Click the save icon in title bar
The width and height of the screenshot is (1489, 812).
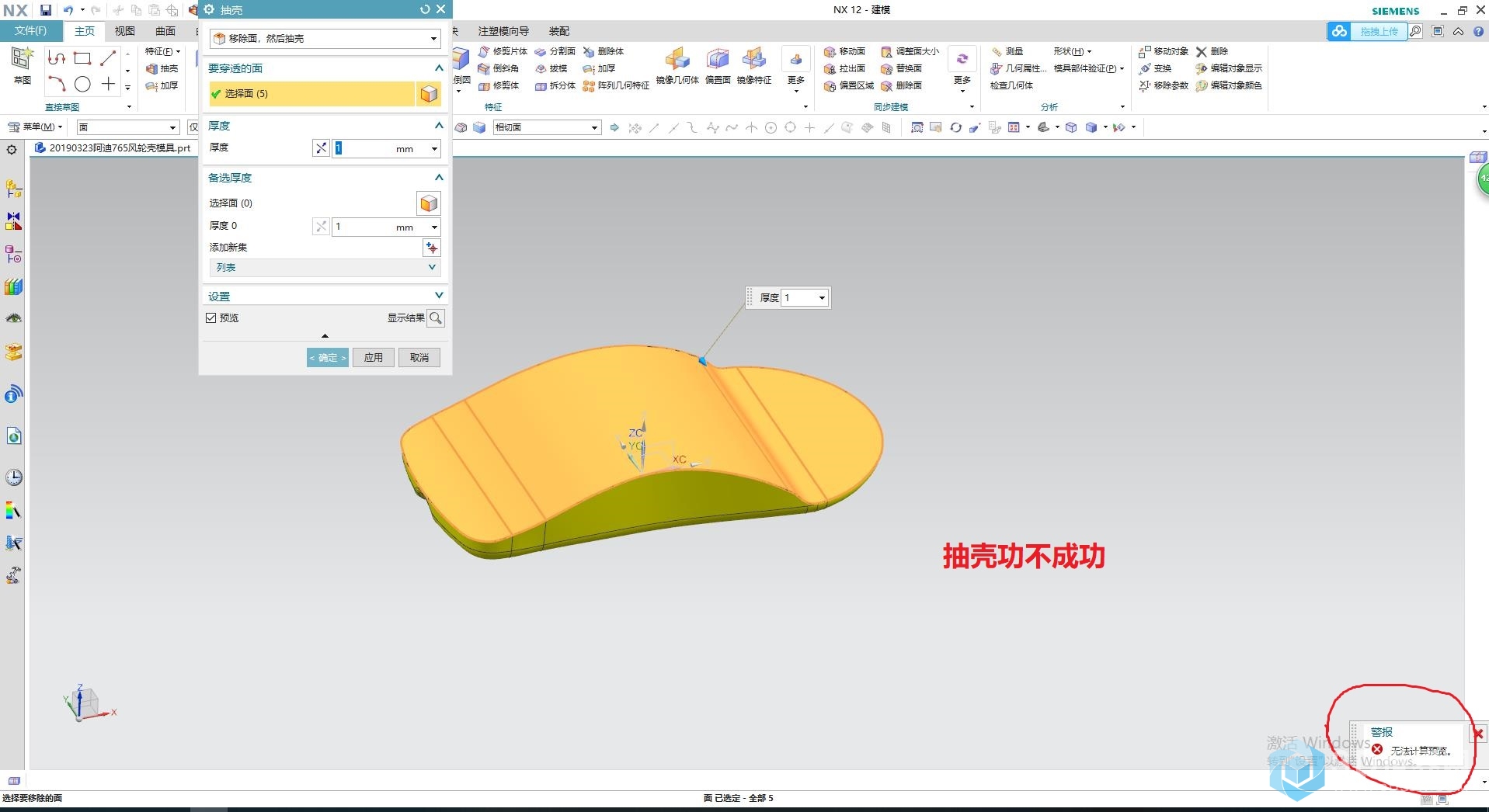point(46,10)
